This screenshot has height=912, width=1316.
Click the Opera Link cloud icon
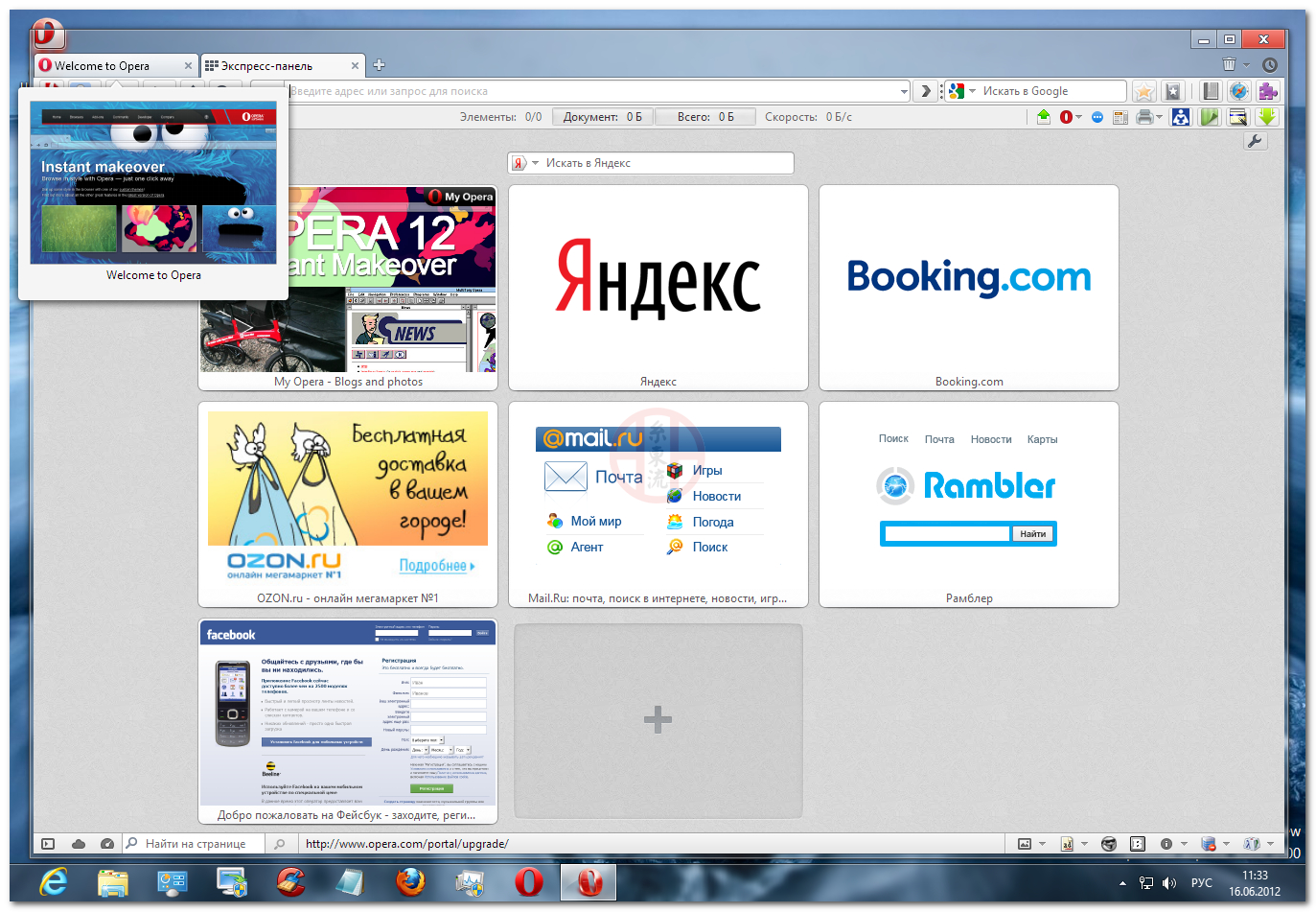pyautogui.click(x=78, y=844)
